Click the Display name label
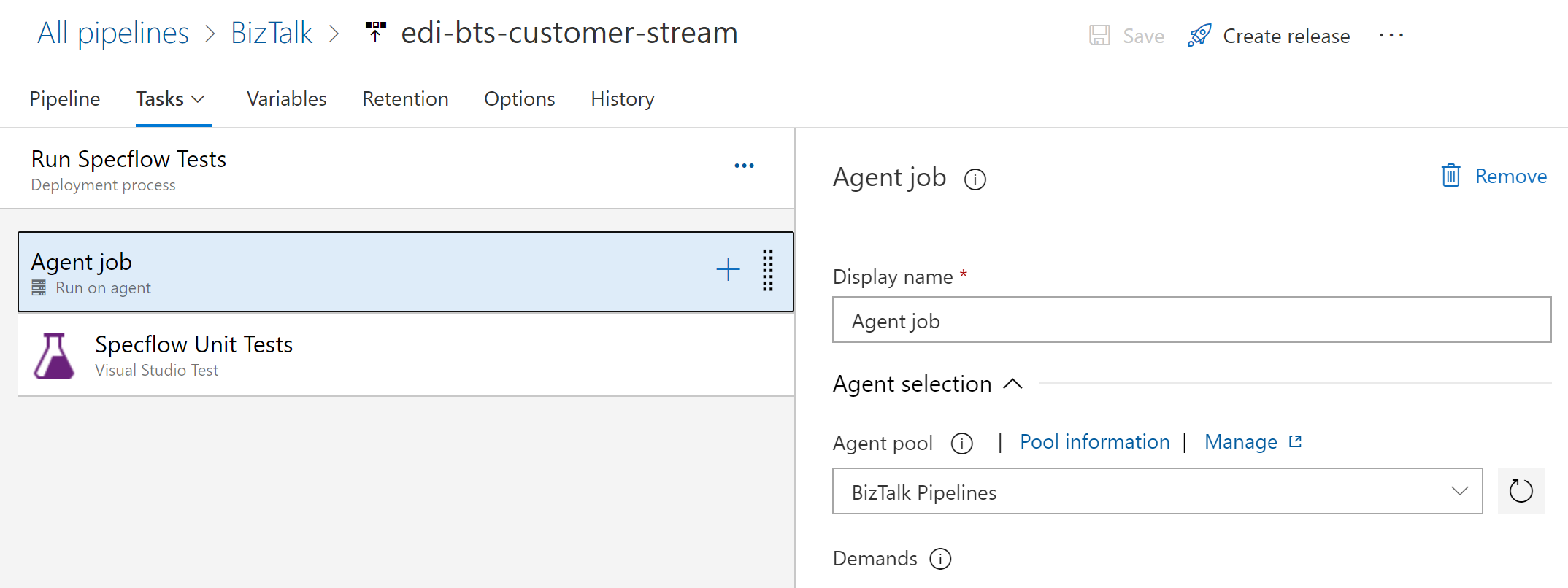The image size is (1568, 588). pos(893,276)
